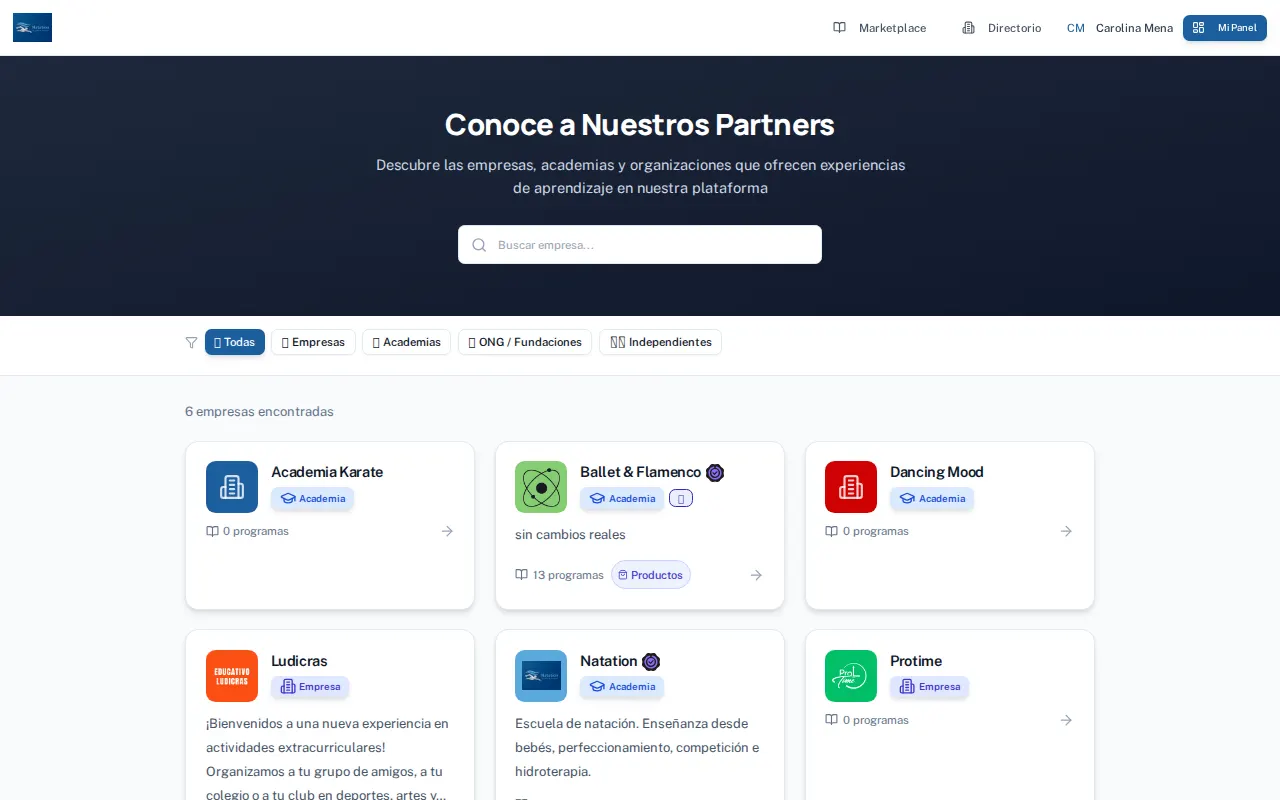Click the '13 programas' label
The height and width of the screenshot is (800, 1280).
[568, 575]
